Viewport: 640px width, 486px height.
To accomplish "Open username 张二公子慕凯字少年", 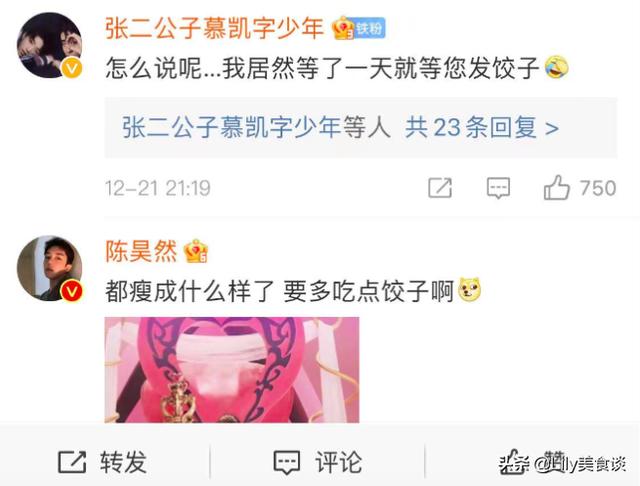I will tap(215, 28).
